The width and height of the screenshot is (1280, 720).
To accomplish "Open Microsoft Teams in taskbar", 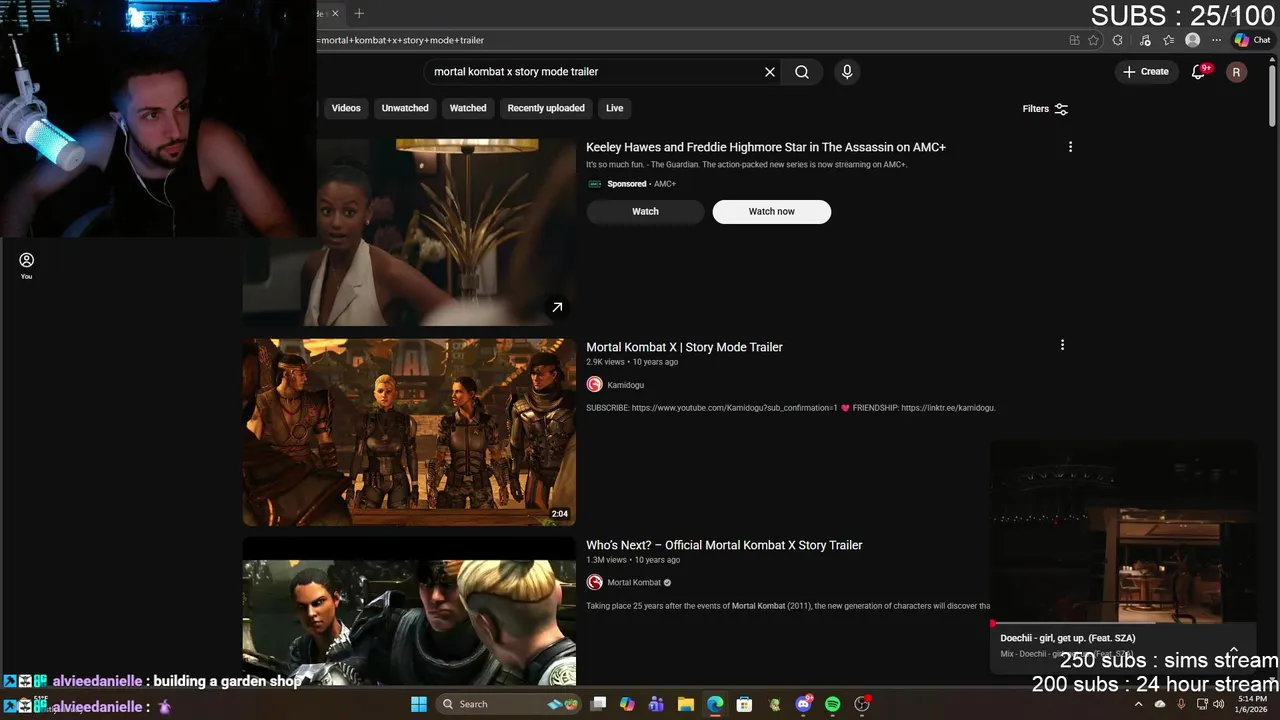I will tap(656, 704).
